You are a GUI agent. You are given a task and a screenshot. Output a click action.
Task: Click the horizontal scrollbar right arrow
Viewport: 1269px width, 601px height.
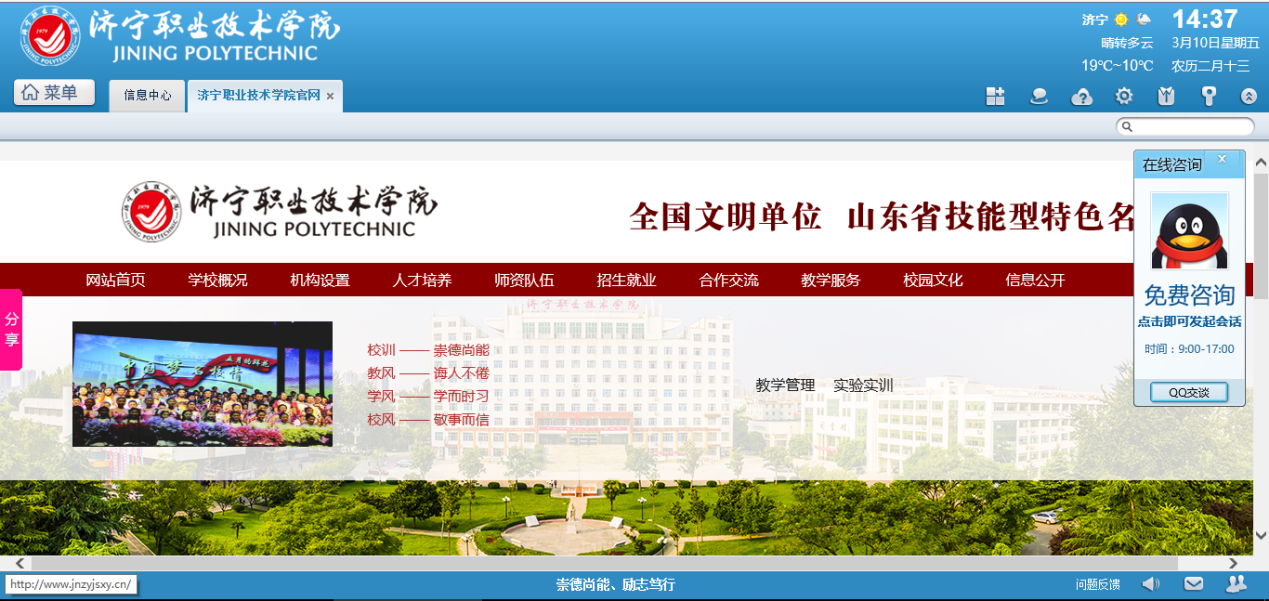1233,564
